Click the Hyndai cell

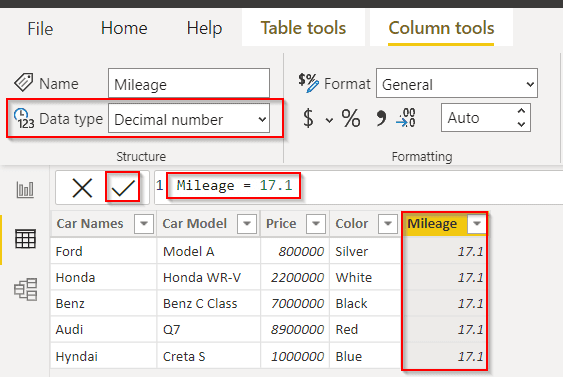pyautogui.click(x=103, y=356)
